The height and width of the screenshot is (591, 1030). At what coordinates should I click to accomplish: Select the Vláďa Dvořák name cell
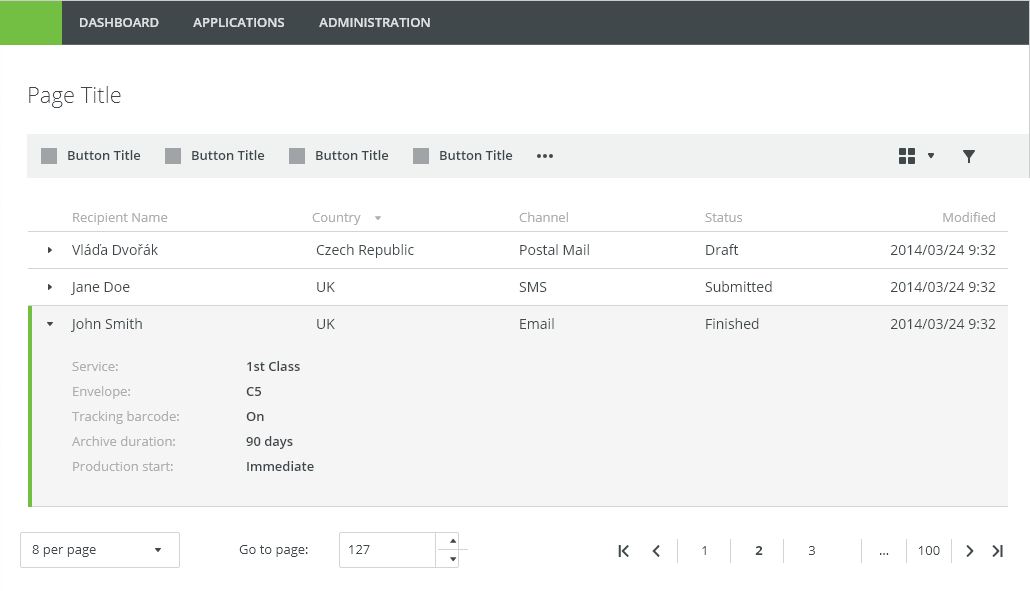point(115,250)
